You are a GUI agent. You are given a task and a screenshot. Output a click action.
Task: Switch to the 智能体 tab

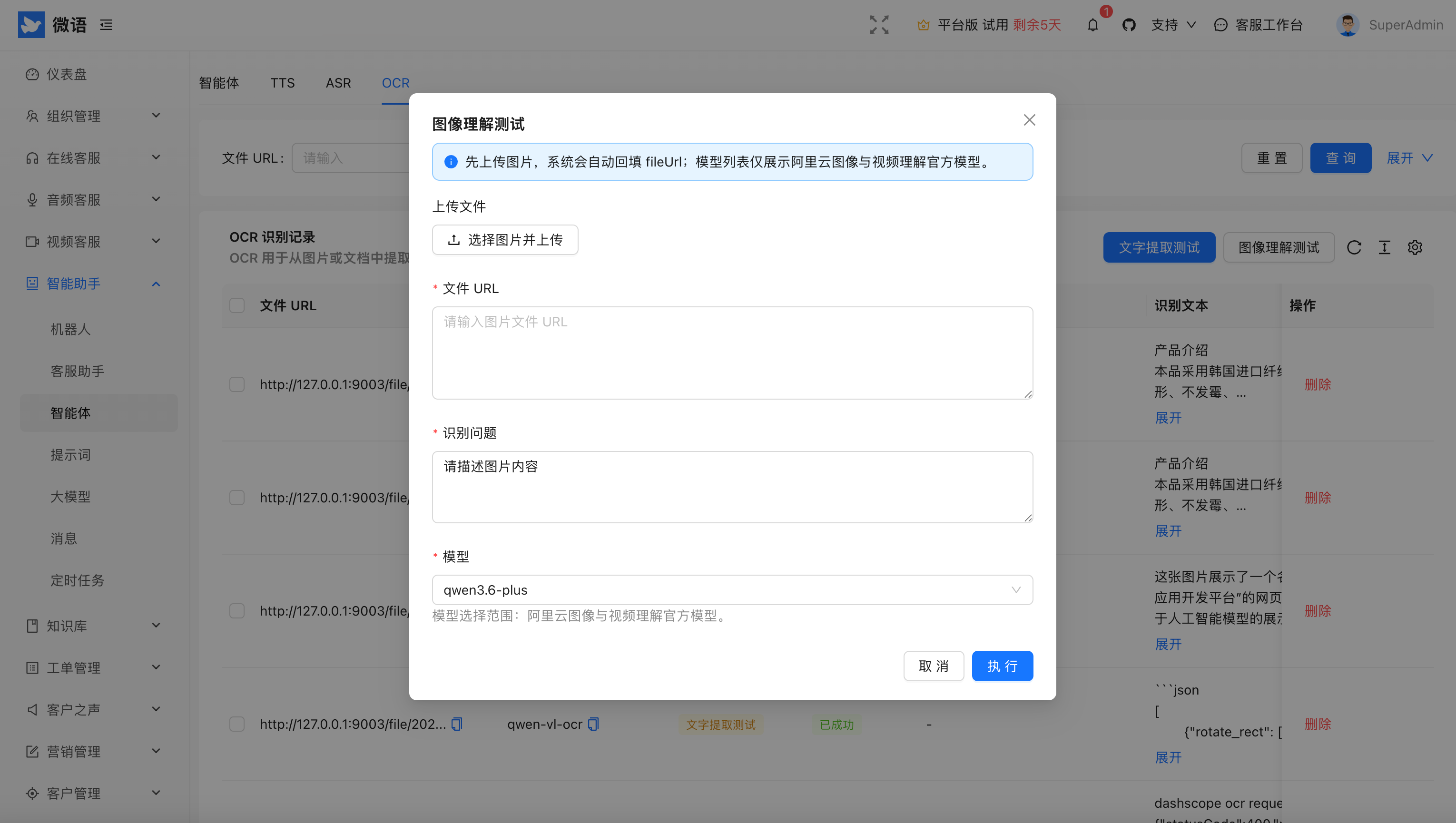[219, 83]
